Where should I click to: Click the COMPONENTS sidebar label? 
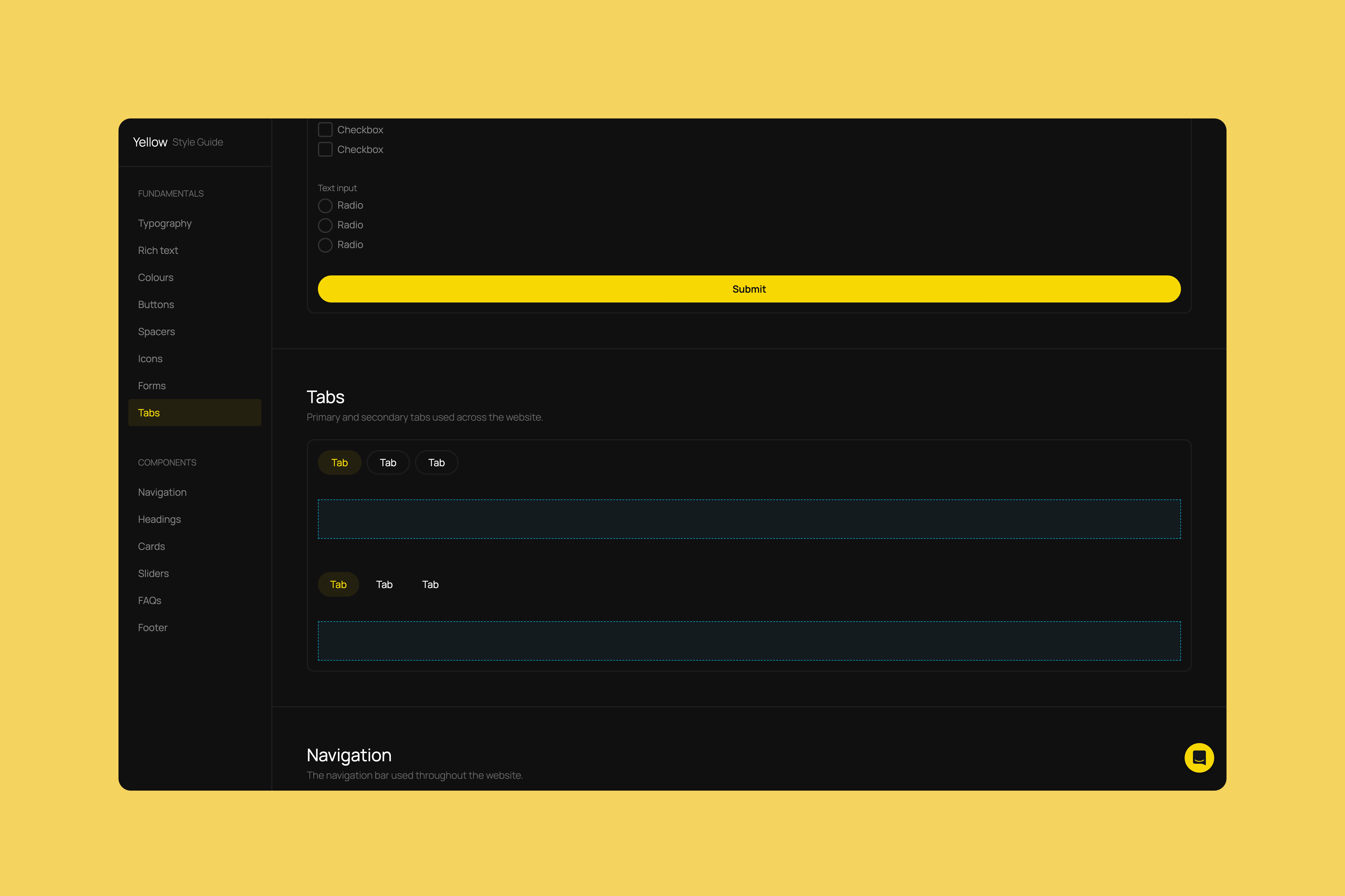[167, 463]
